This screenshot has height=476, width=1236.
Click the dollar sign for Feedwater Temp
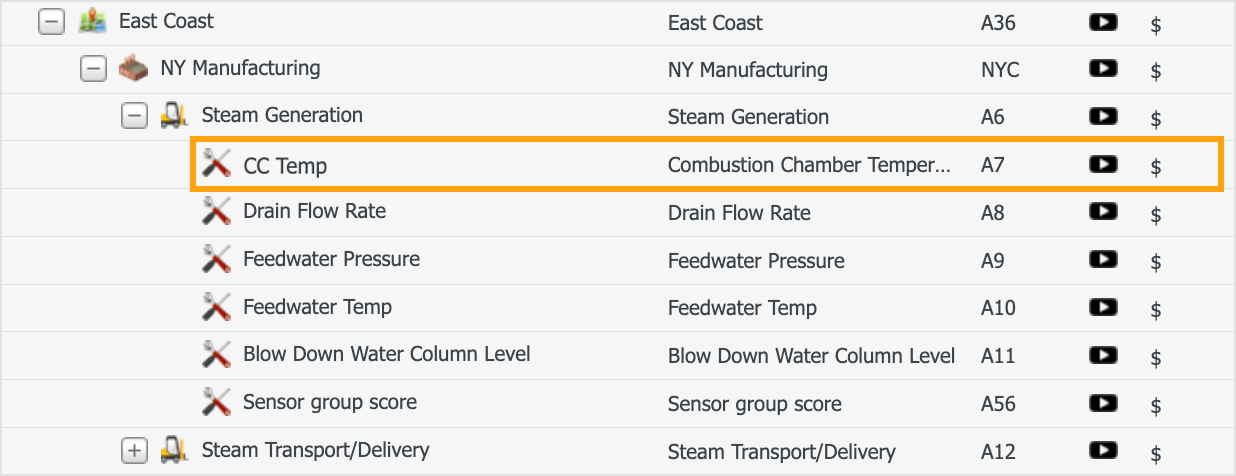(1156, 309)
